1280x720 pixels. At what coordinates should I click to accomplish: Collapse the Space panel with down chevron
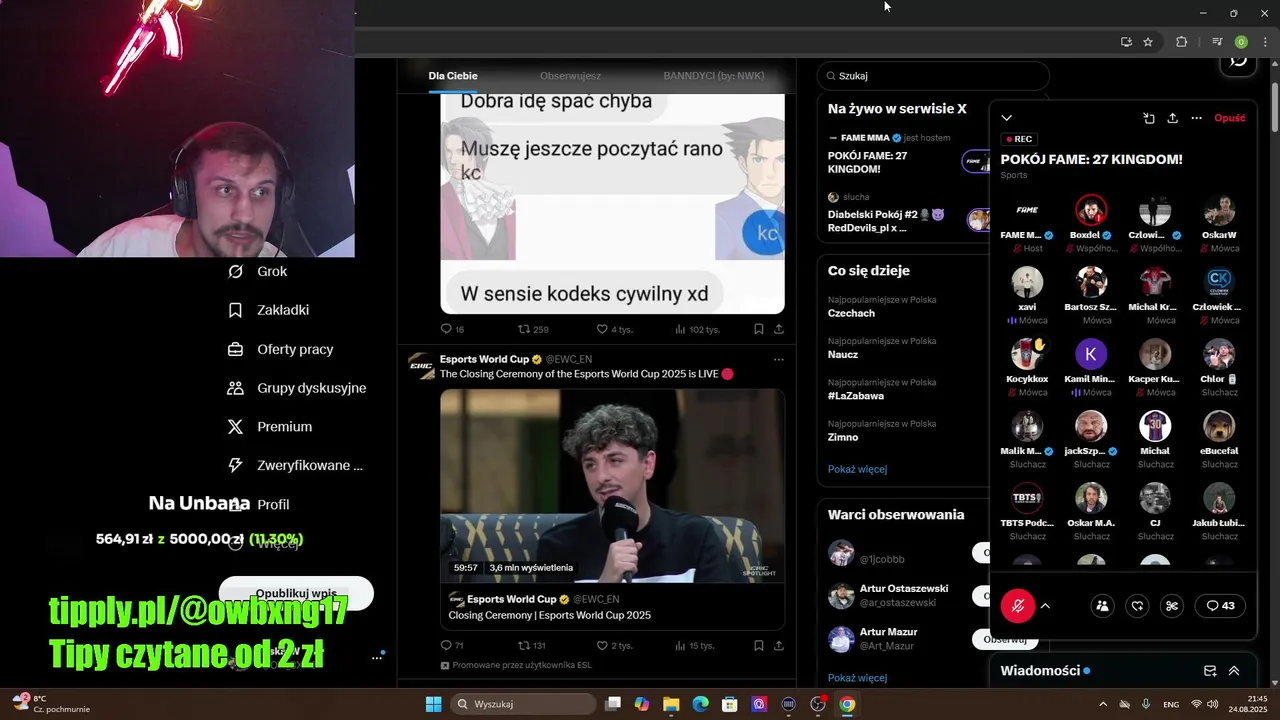pyautogui.click(x=1007, y=118)
